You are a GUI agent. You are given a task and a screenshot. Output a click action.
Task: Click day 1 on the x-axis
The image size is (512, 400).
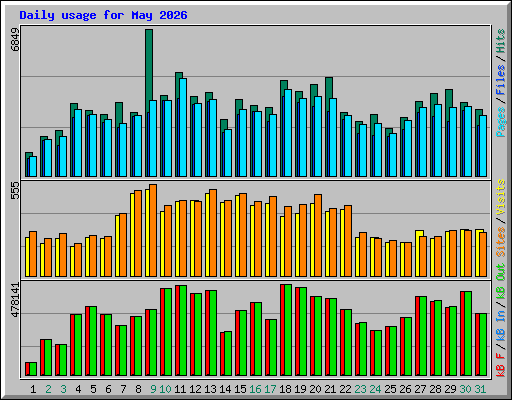[x=33, y=389]
